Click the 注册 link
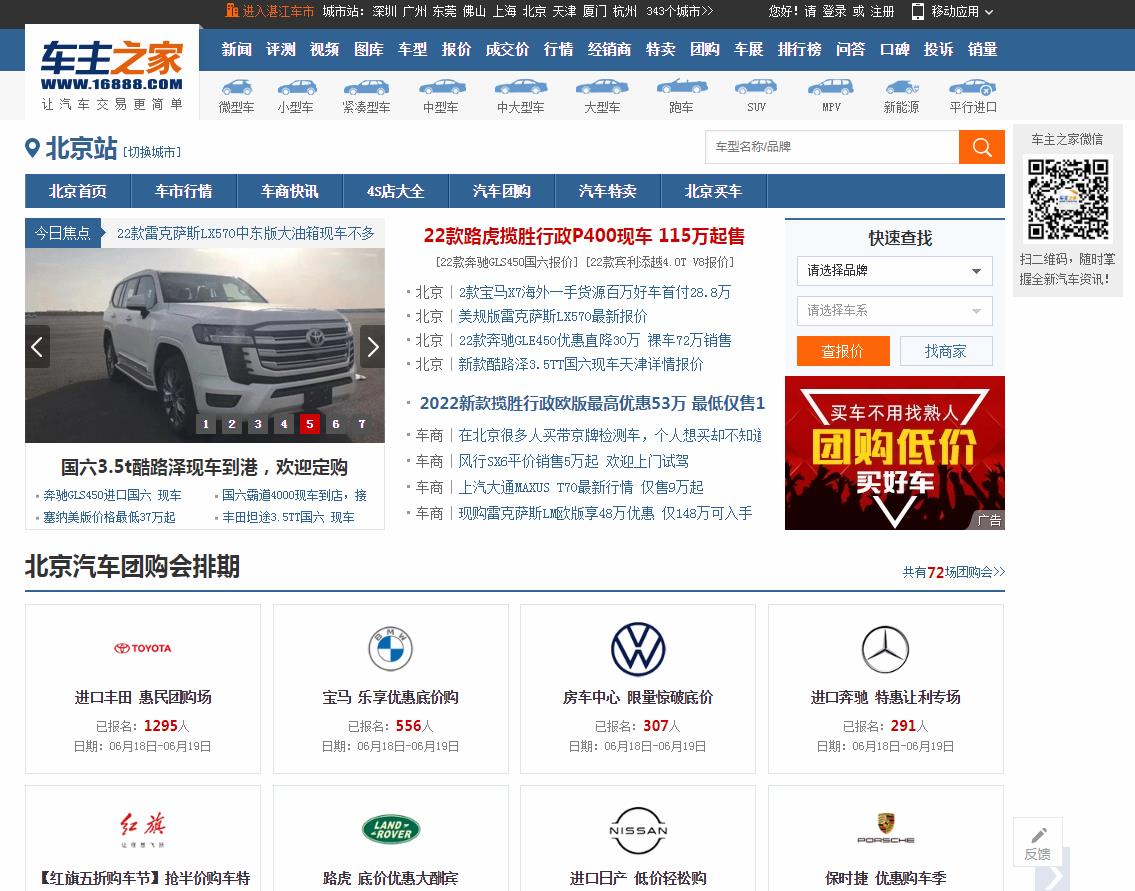This screenshot has width=1135, height=891. (882, 12)
